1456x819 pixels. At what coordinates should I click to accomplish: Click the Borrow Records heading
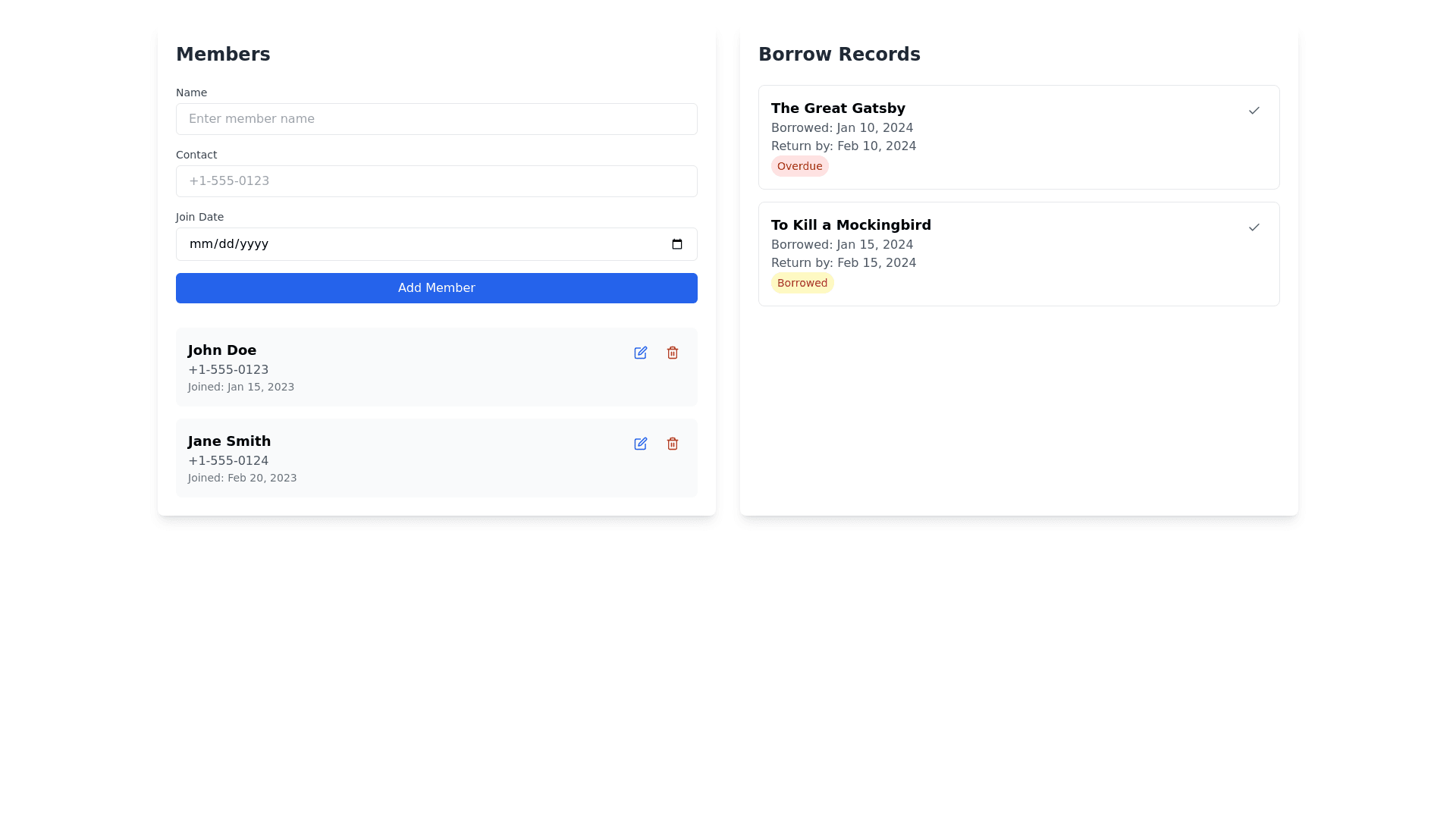coord(839,55)
